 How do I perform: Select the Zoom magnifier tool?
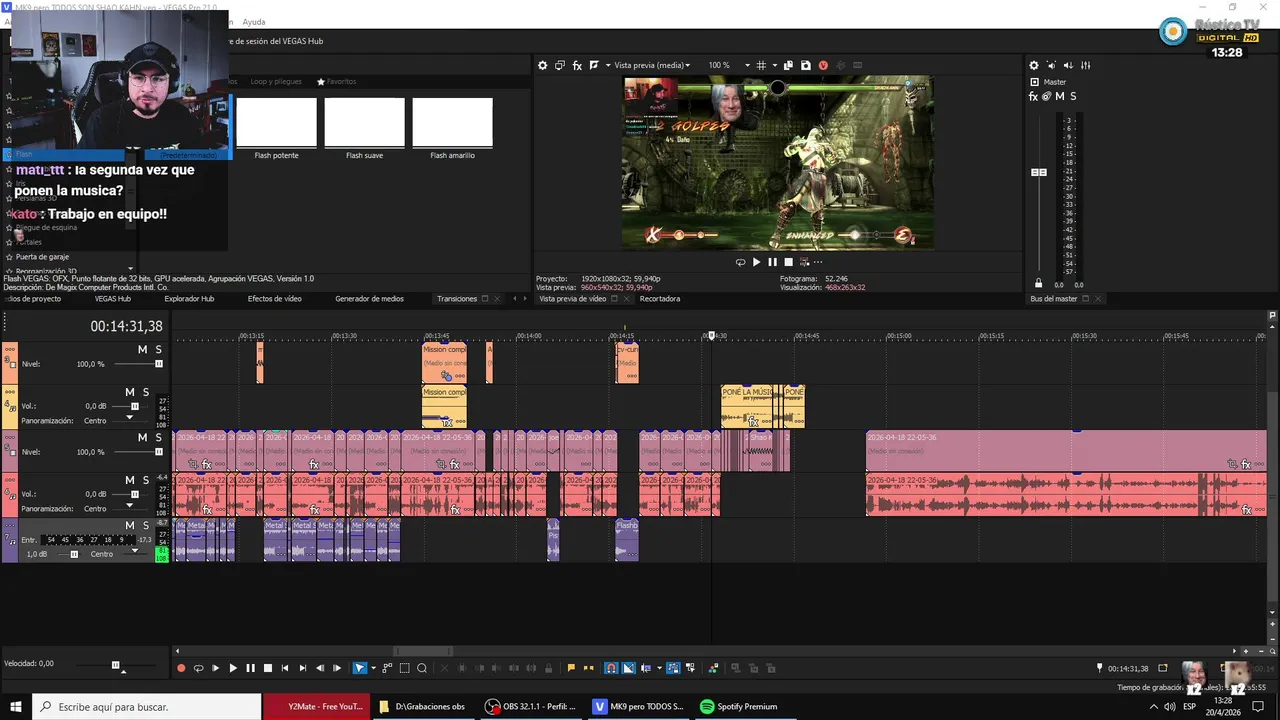pos(422,668)
